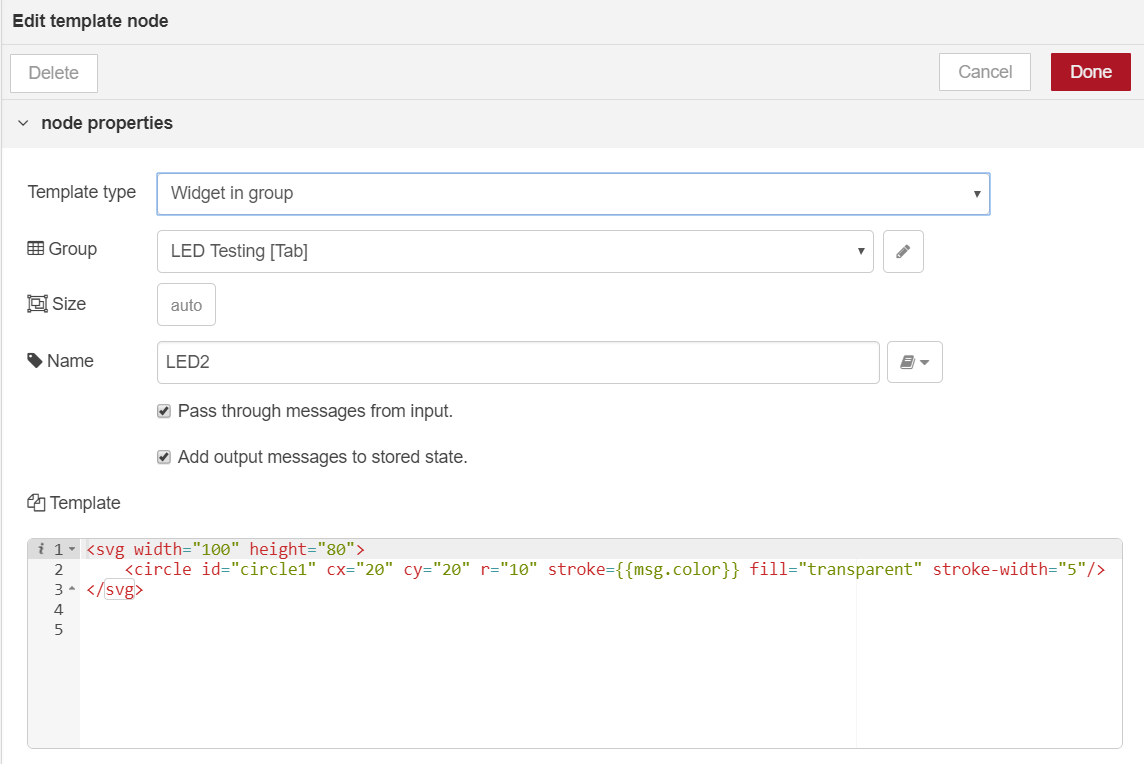
Task: Open the Template type dropdown
Action: tap(573, 194)
